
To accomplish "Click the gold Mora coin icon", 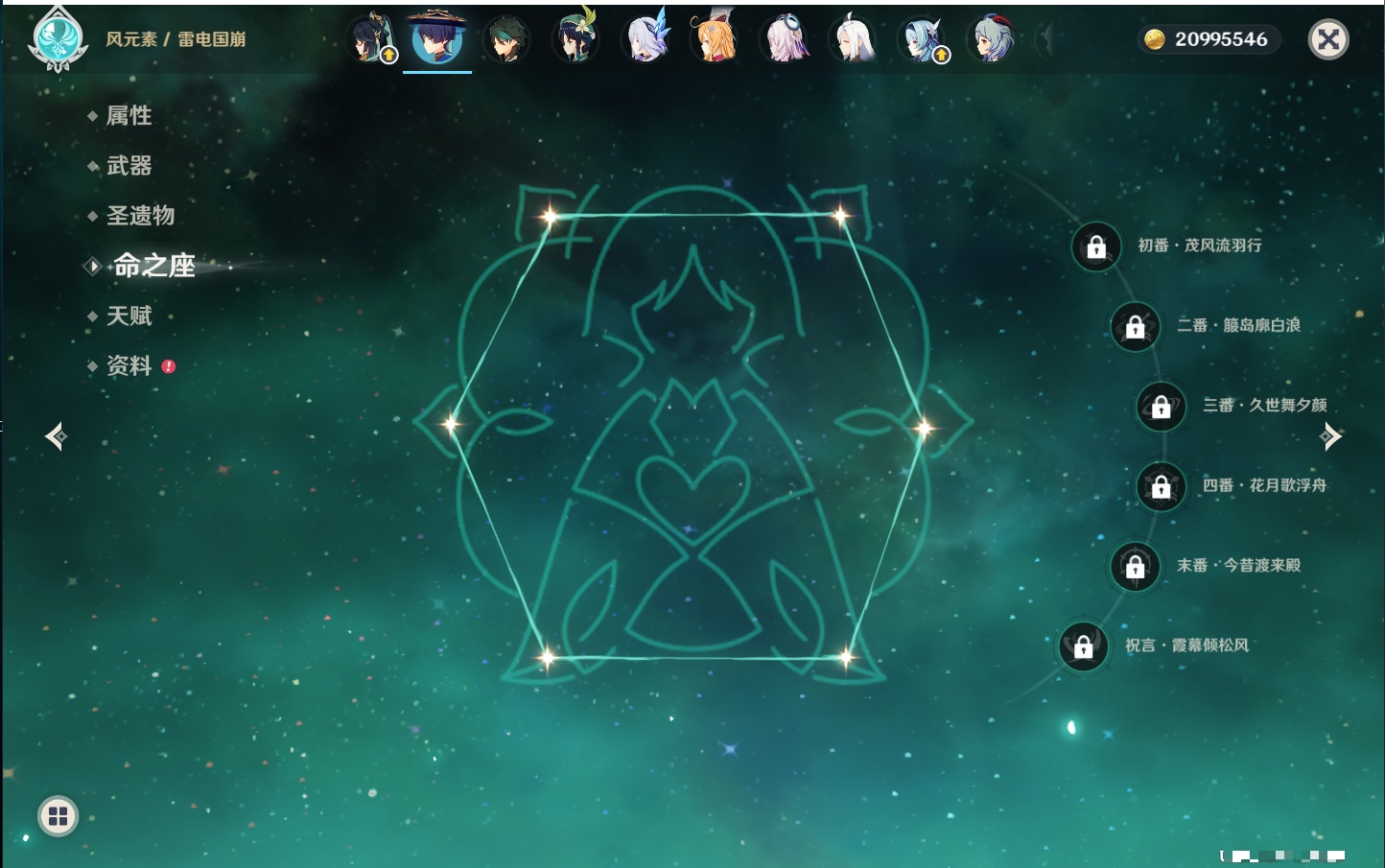I will click(1155, 39).
